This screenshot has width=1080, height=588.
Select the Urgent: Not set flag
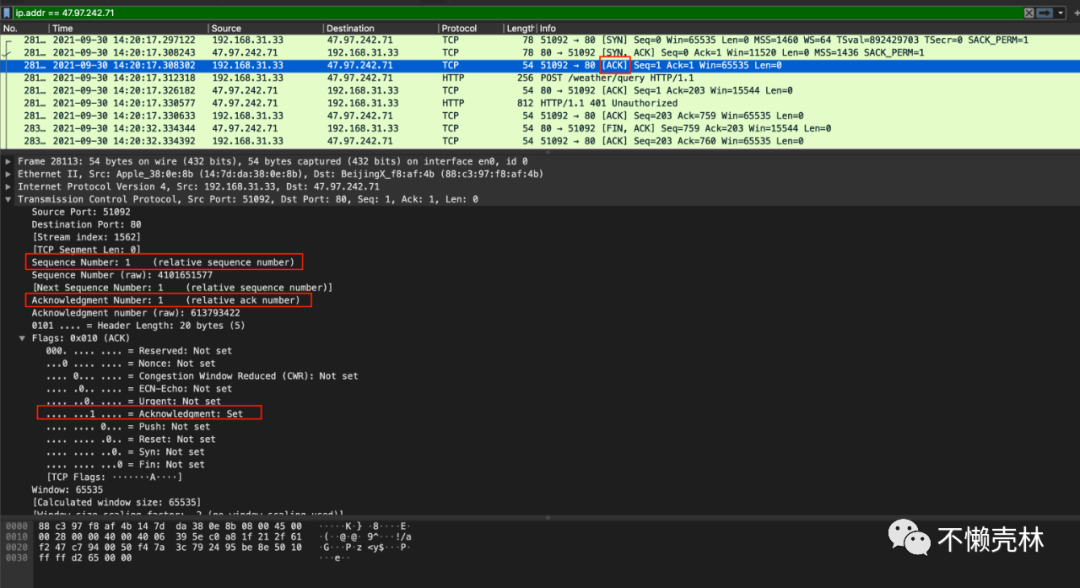click(x=133, y=401)
